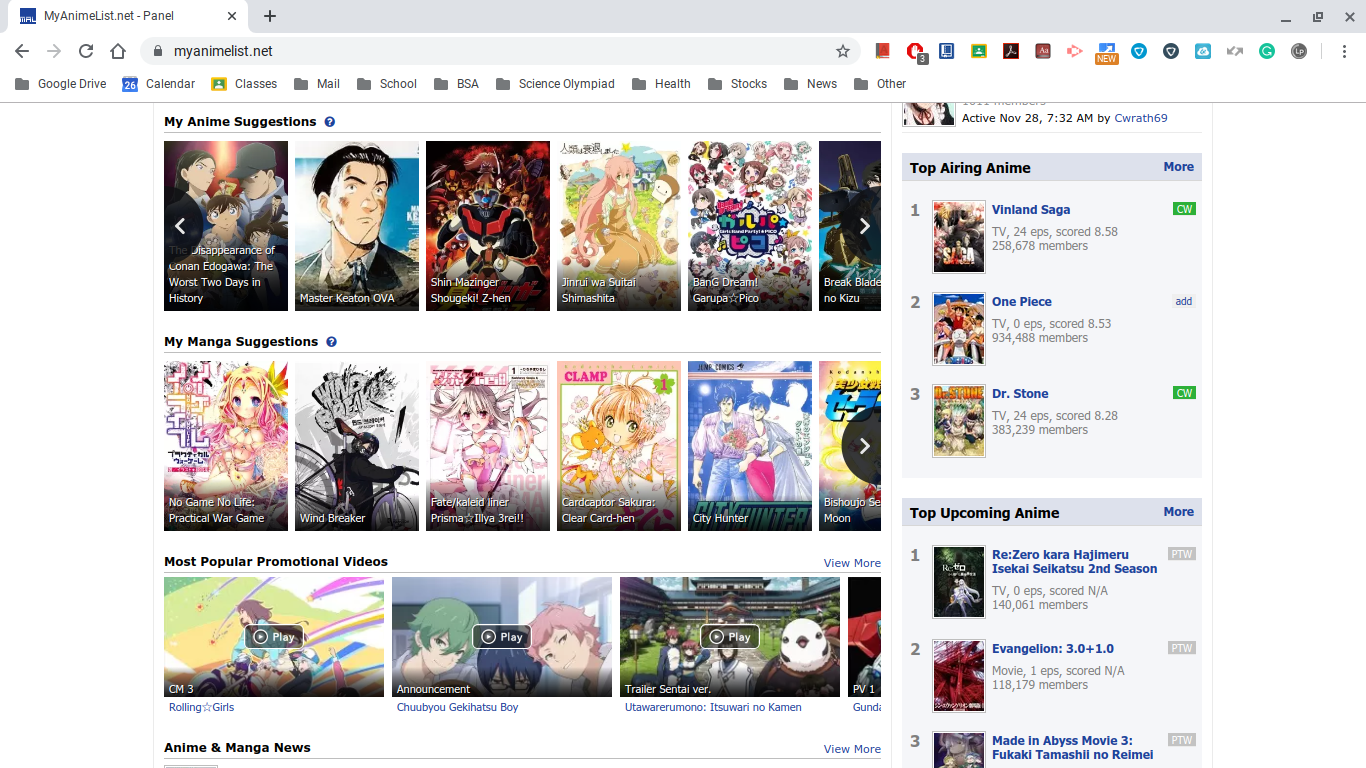Image resolution: width=1366 pixels, height=768 pixels.
Task: Open Evangelion: 3.0+1.0 title link
Action: tap(1052, 649)
